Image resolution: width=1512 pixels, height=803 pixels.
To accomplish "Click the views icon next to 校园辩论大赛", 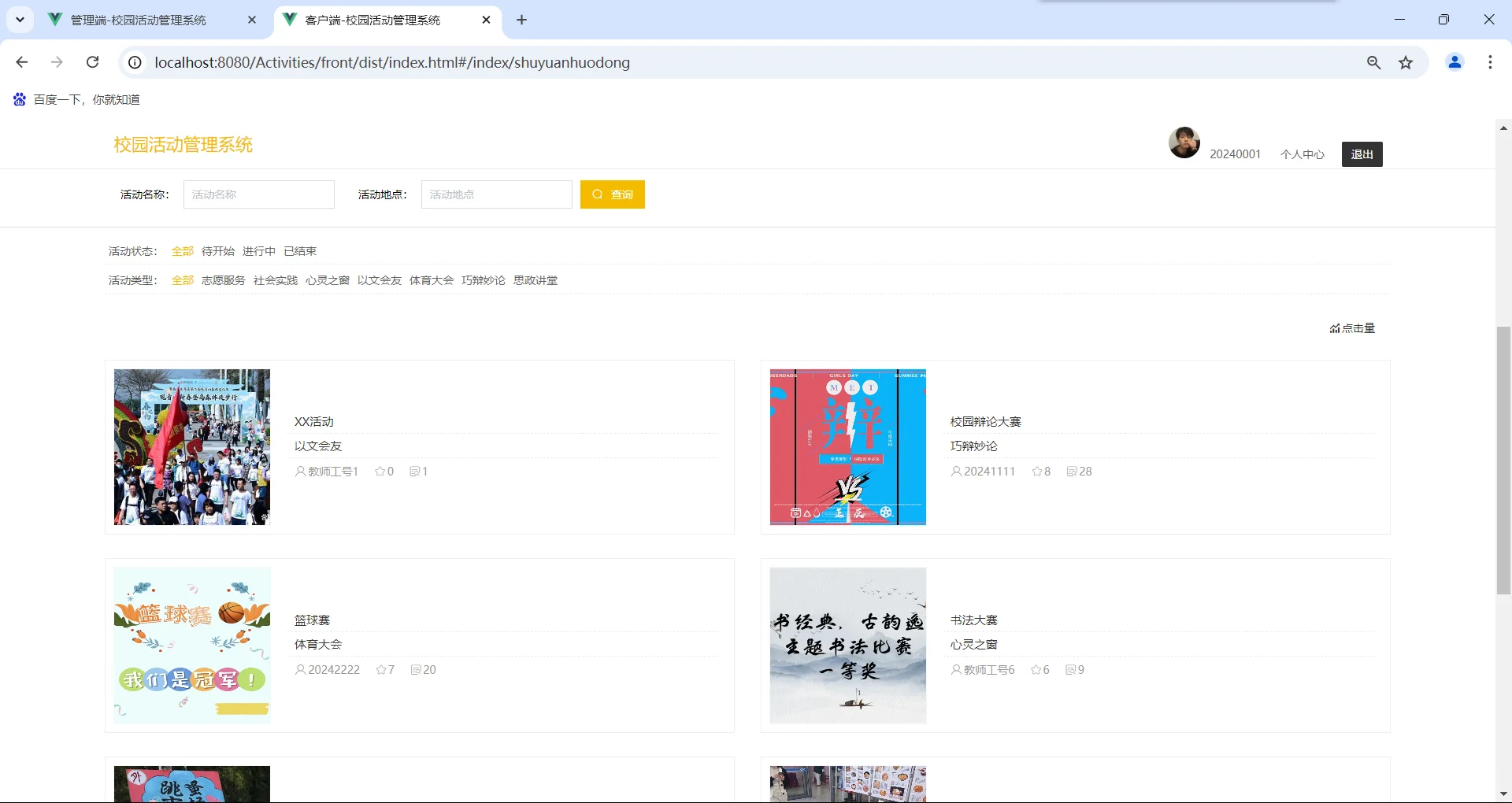I will [x=1072, y=471].
